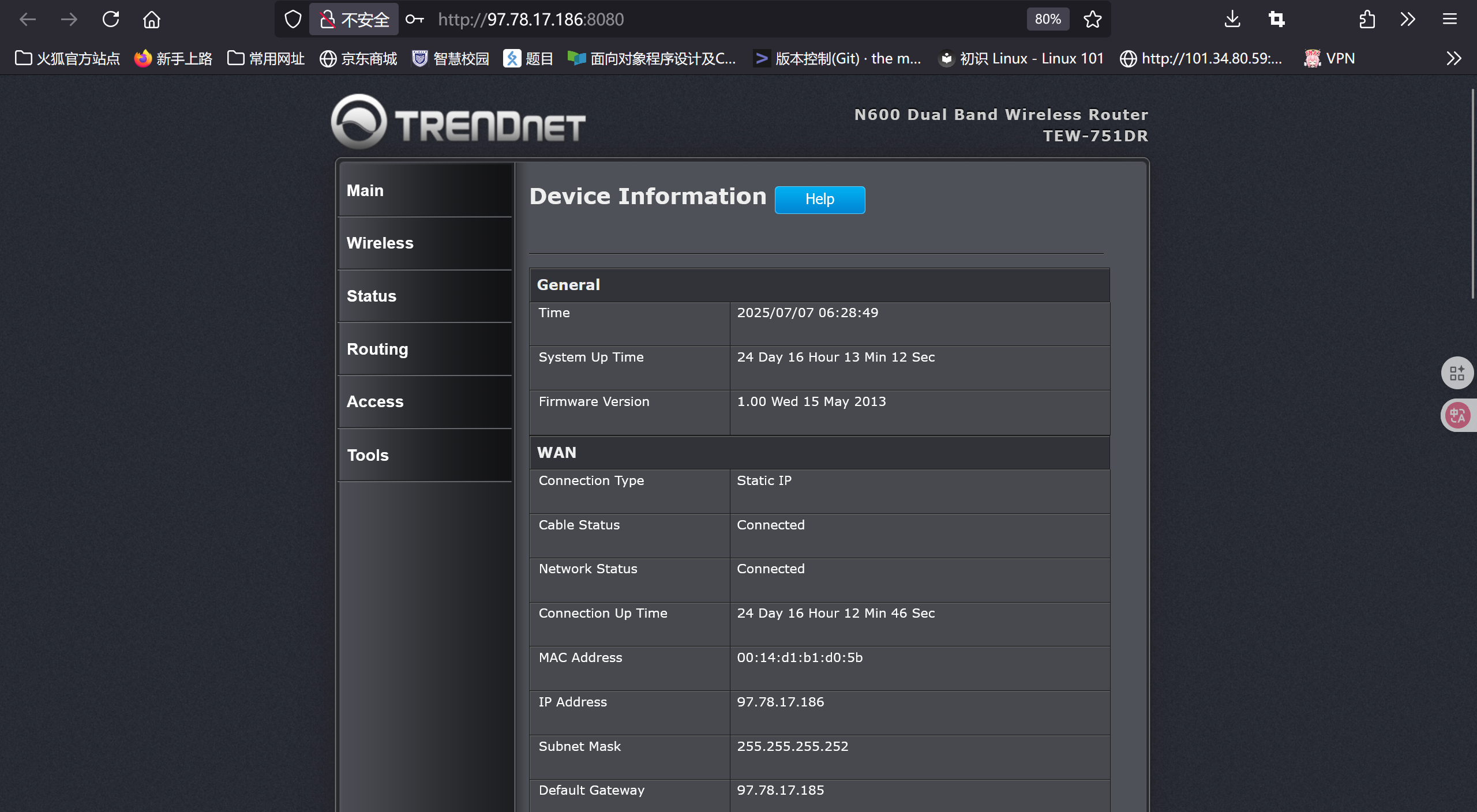Select the subnet mask 255.255.255.252
Image resolution: width=1477 pixels, height=812 pixels.
792,747
